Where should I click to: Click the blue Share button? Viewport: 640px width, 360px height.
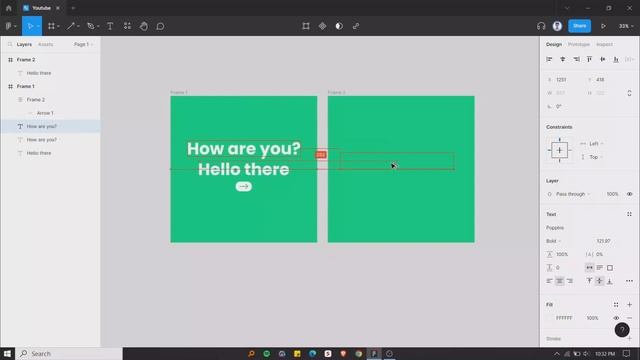580,26
